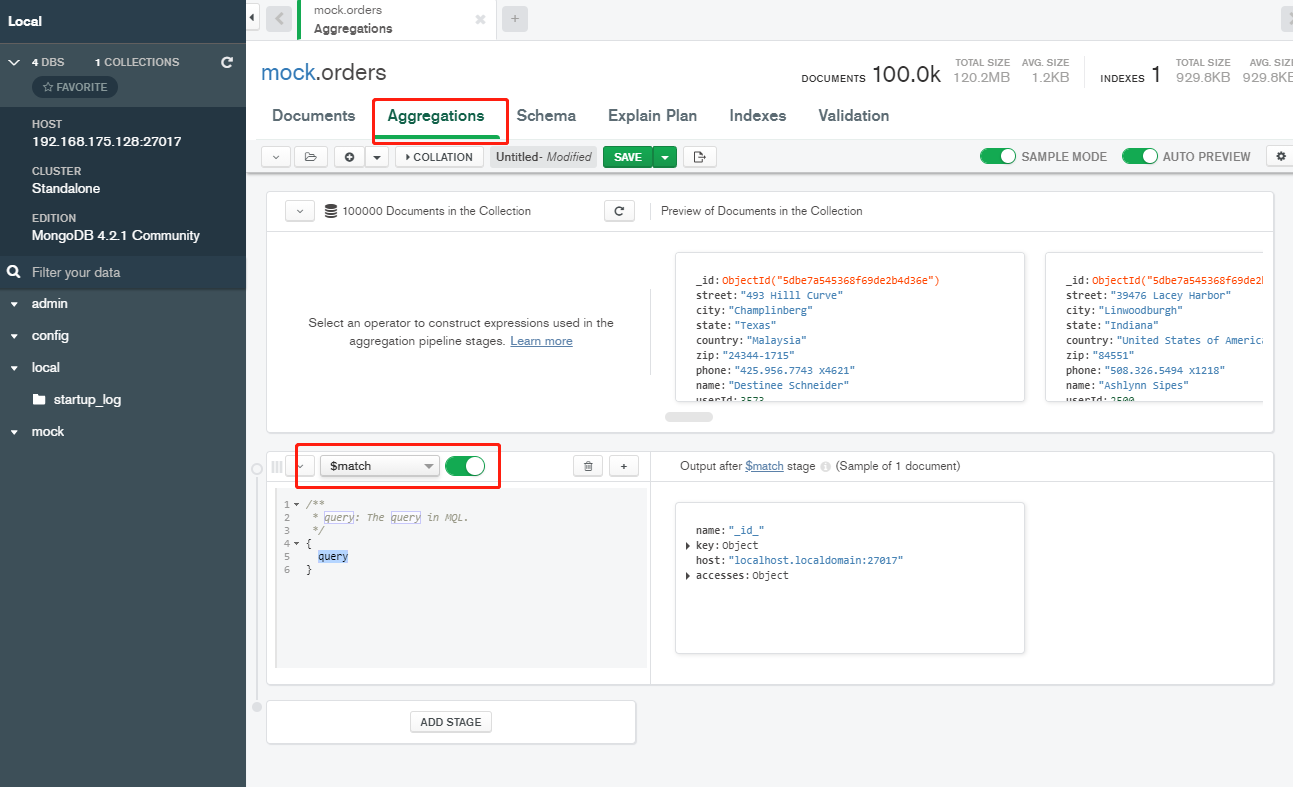Expand the accesses Object field

pos(688,576)
